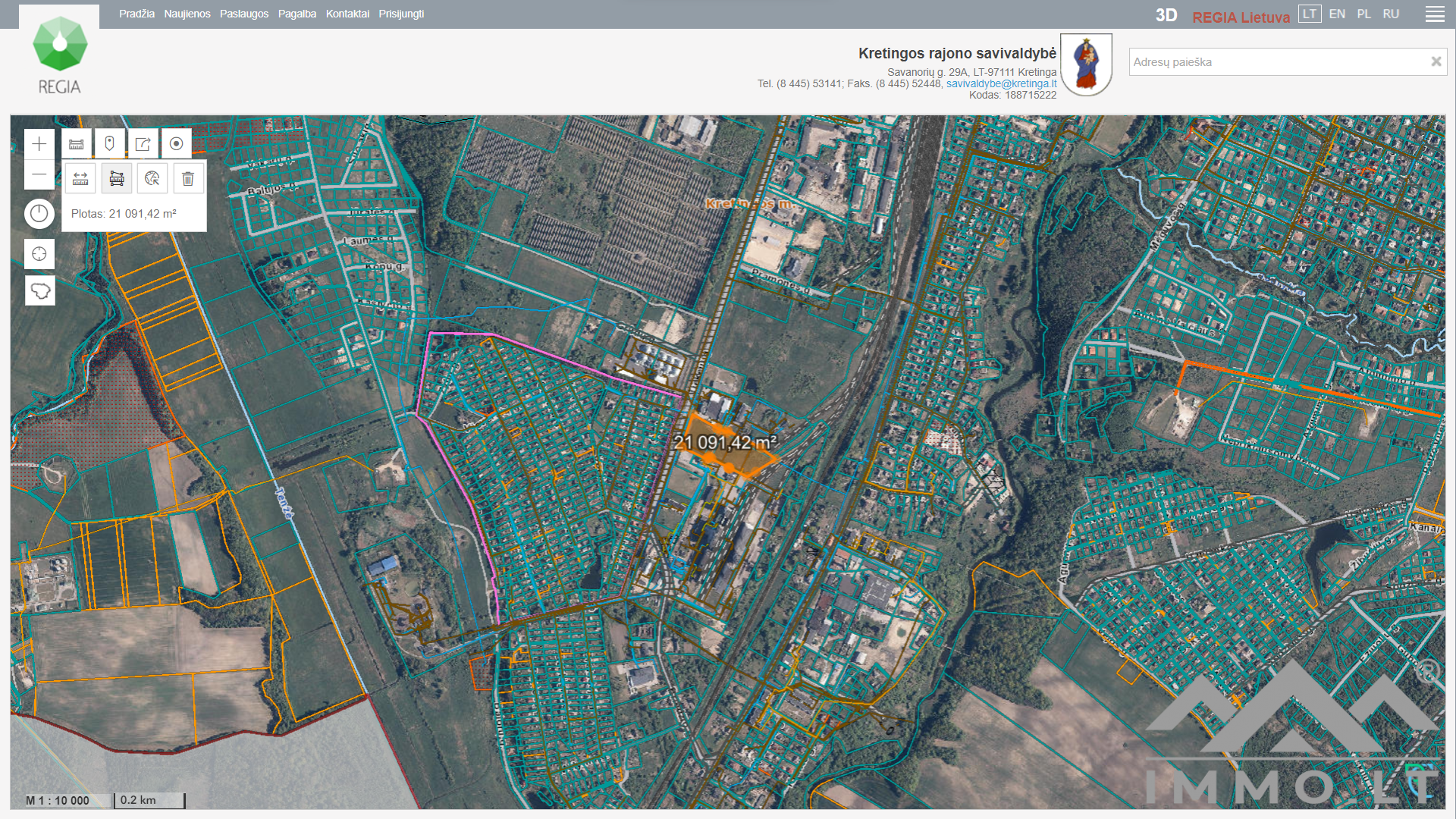1456x819 pixels.
Task: Open Paslaugos menu item
Action: (244, 14)
